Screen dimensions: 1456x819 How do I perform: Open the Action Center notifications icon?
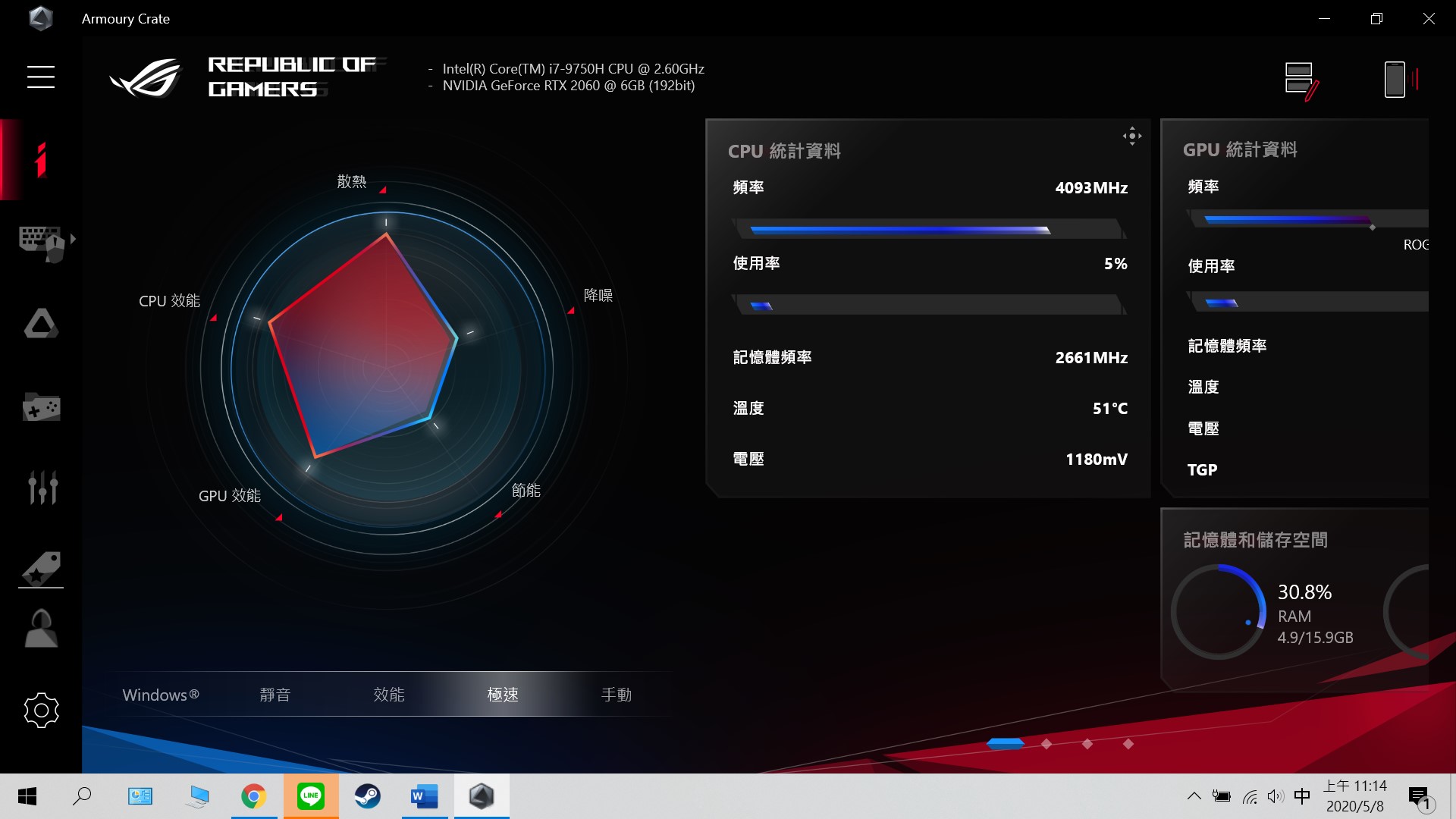coord(1420,797)
